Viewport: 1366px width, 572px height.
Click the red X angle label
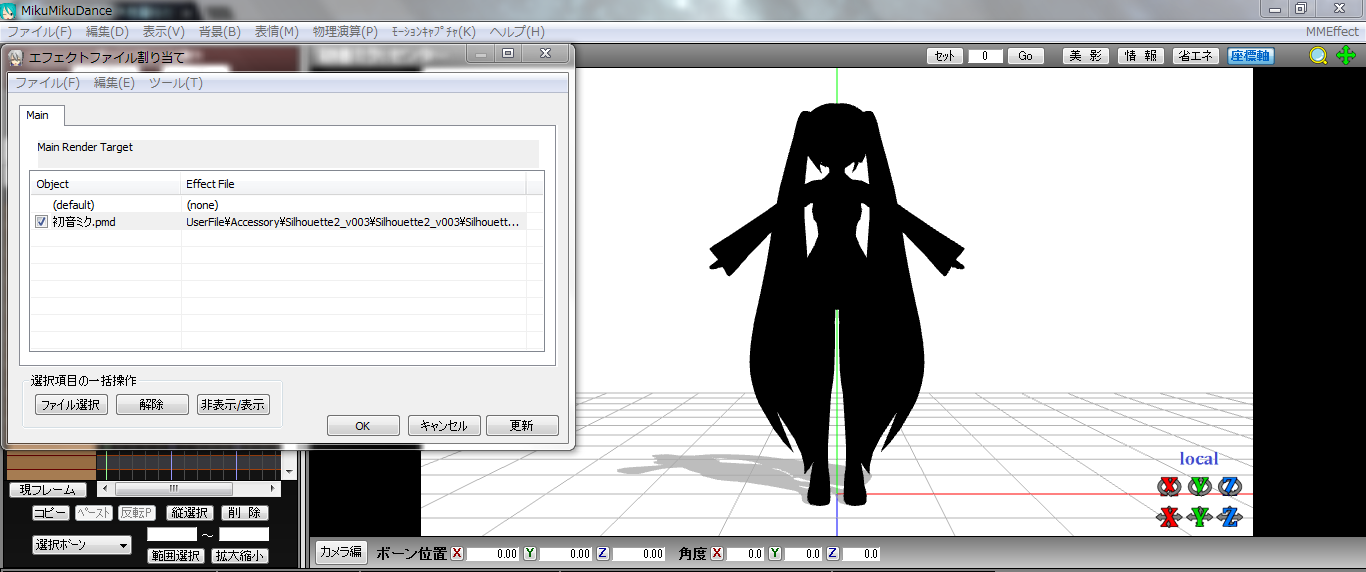[x=717, y=553]
